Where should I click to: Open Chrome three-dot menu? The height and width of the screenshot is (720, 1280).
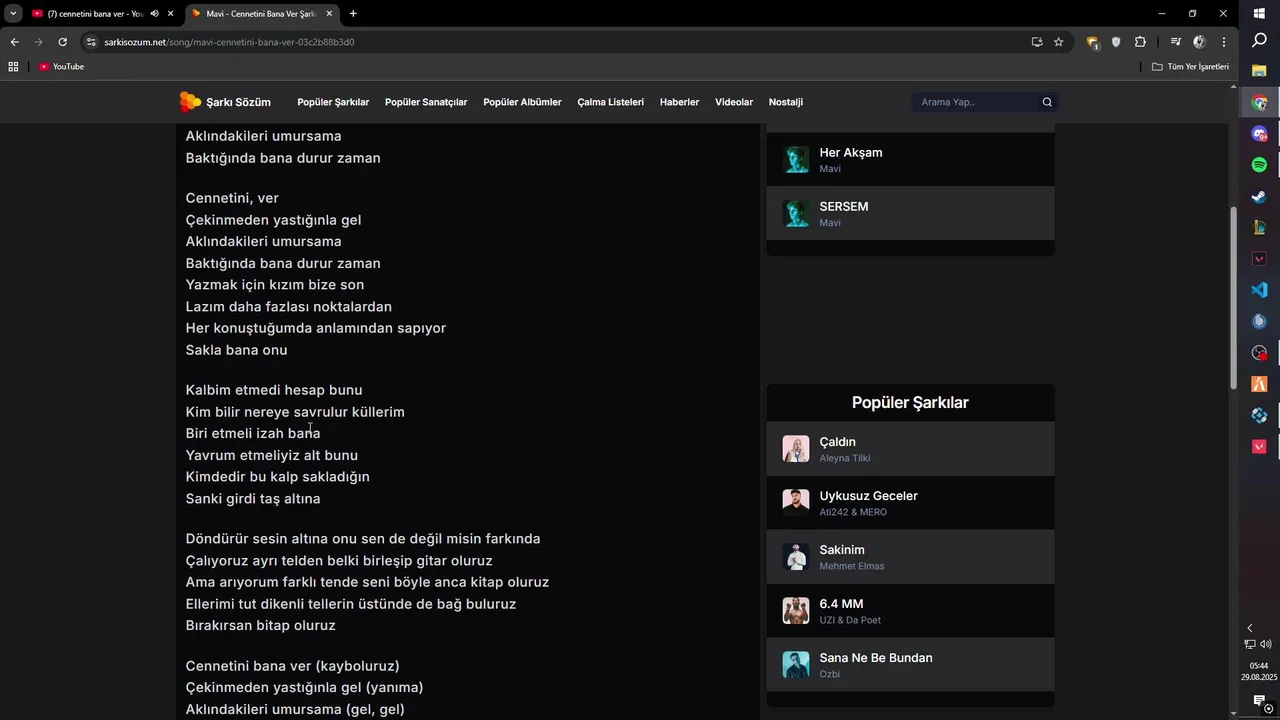[x=1224, y=42]
